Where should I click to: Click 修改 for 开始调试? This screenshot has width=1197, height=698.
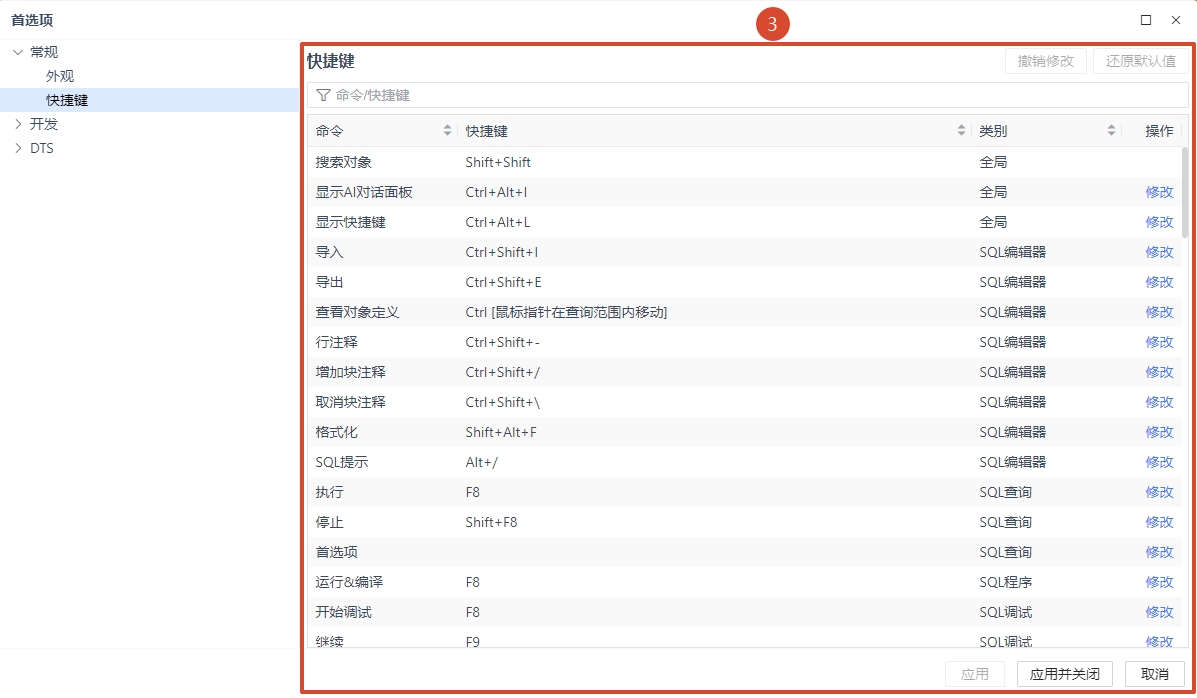pyautogui.click(x=1159, y=612)
